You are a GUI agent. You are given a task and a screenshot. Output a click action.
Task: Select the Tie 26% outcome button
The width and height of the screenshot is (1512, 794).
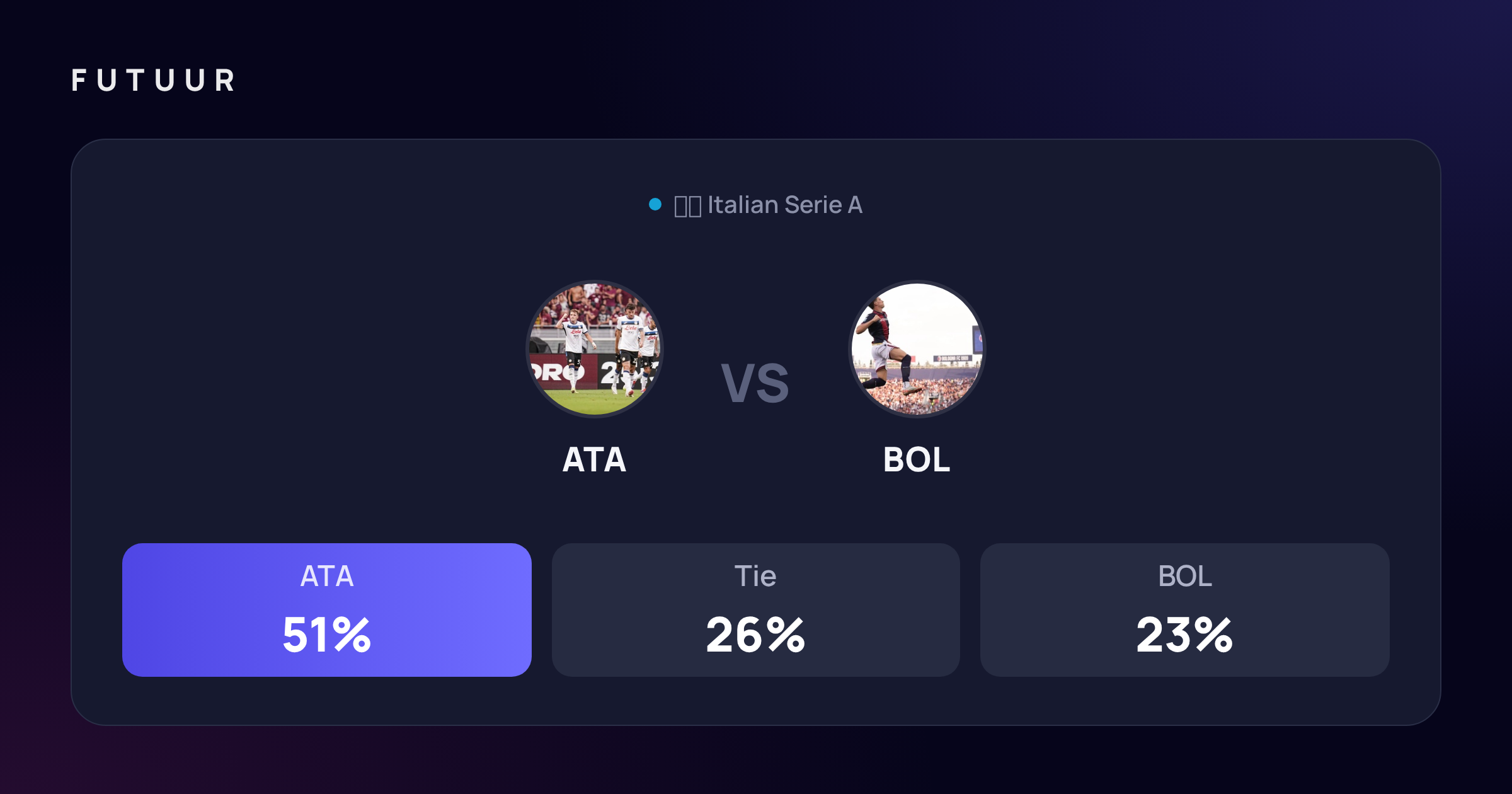[x=756, y=610]
